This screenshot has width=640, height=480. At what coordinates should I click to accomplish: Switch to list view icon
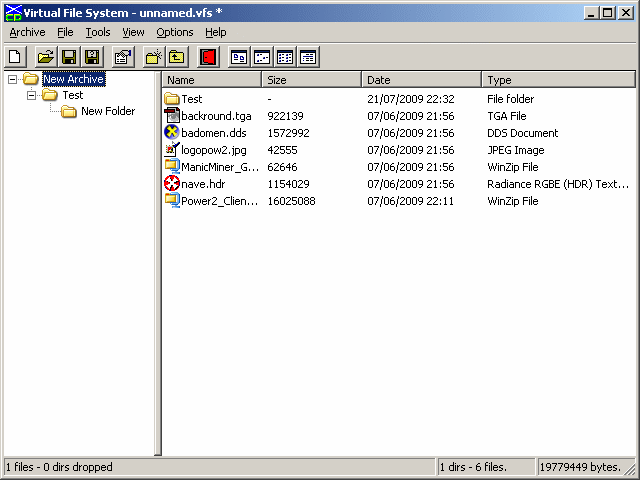285,57
